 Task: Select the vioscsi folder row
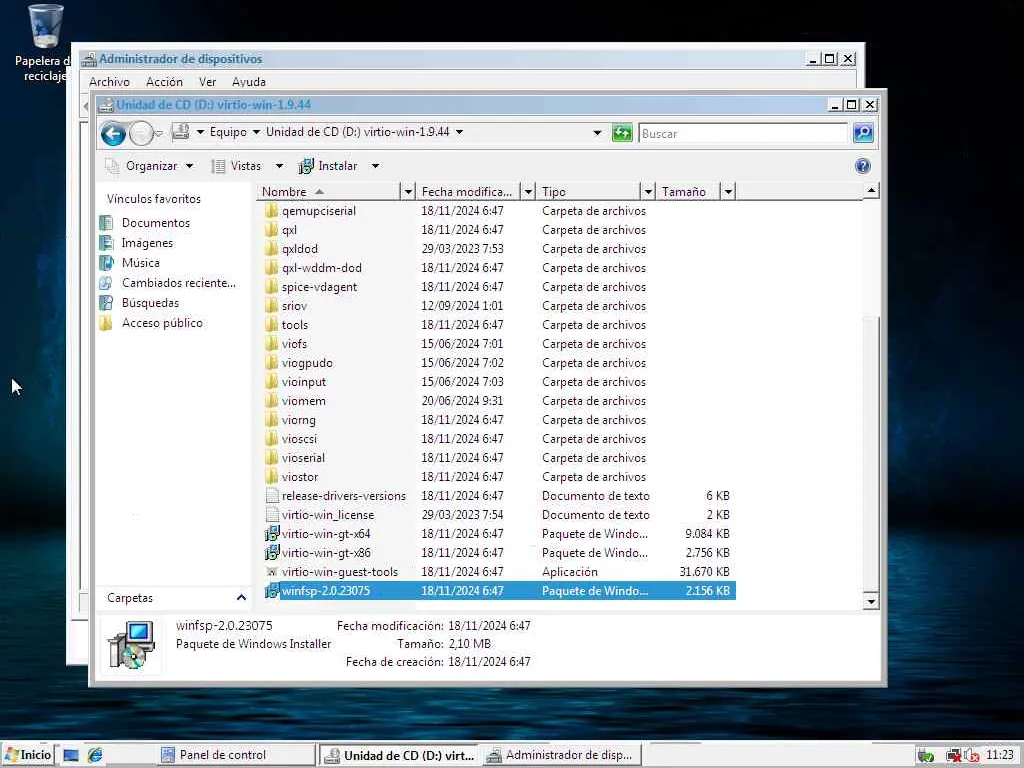[x=499, y=439]
